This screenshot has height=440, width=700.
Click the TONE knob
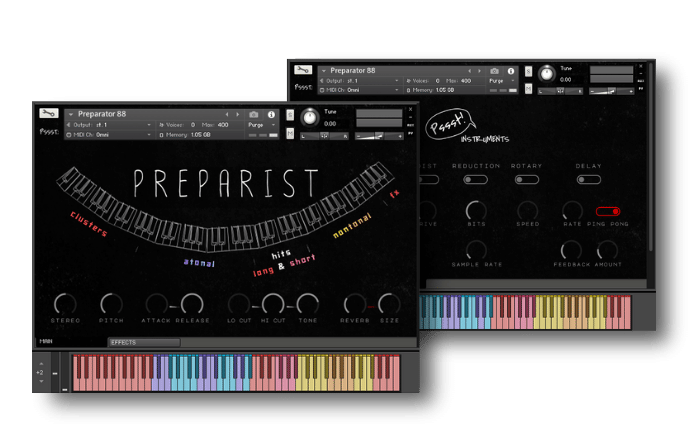pyautogui.click(x=308, y=304)
